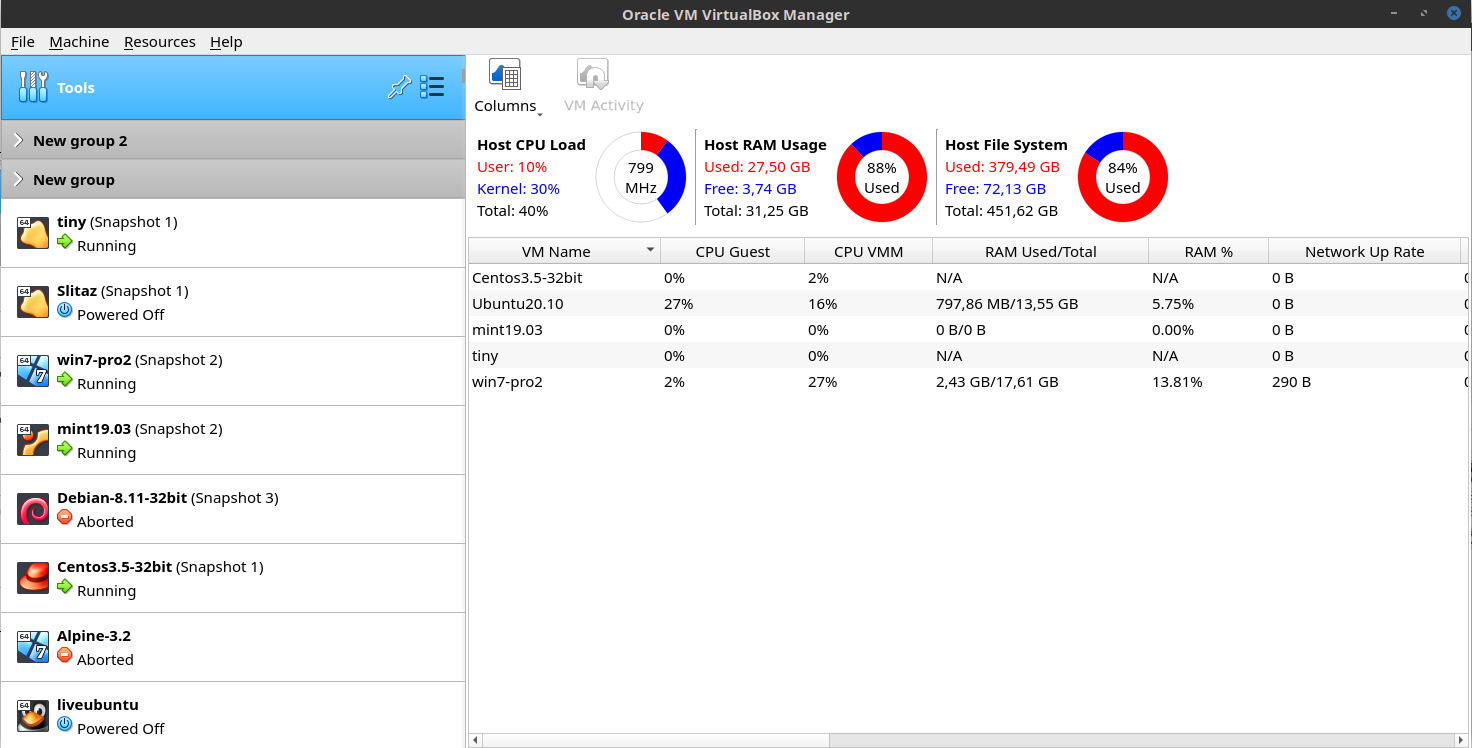This screenshot has height=748, width=1472.
Task: Click the win7-pro2 table row name
Action: click(507, 382)
